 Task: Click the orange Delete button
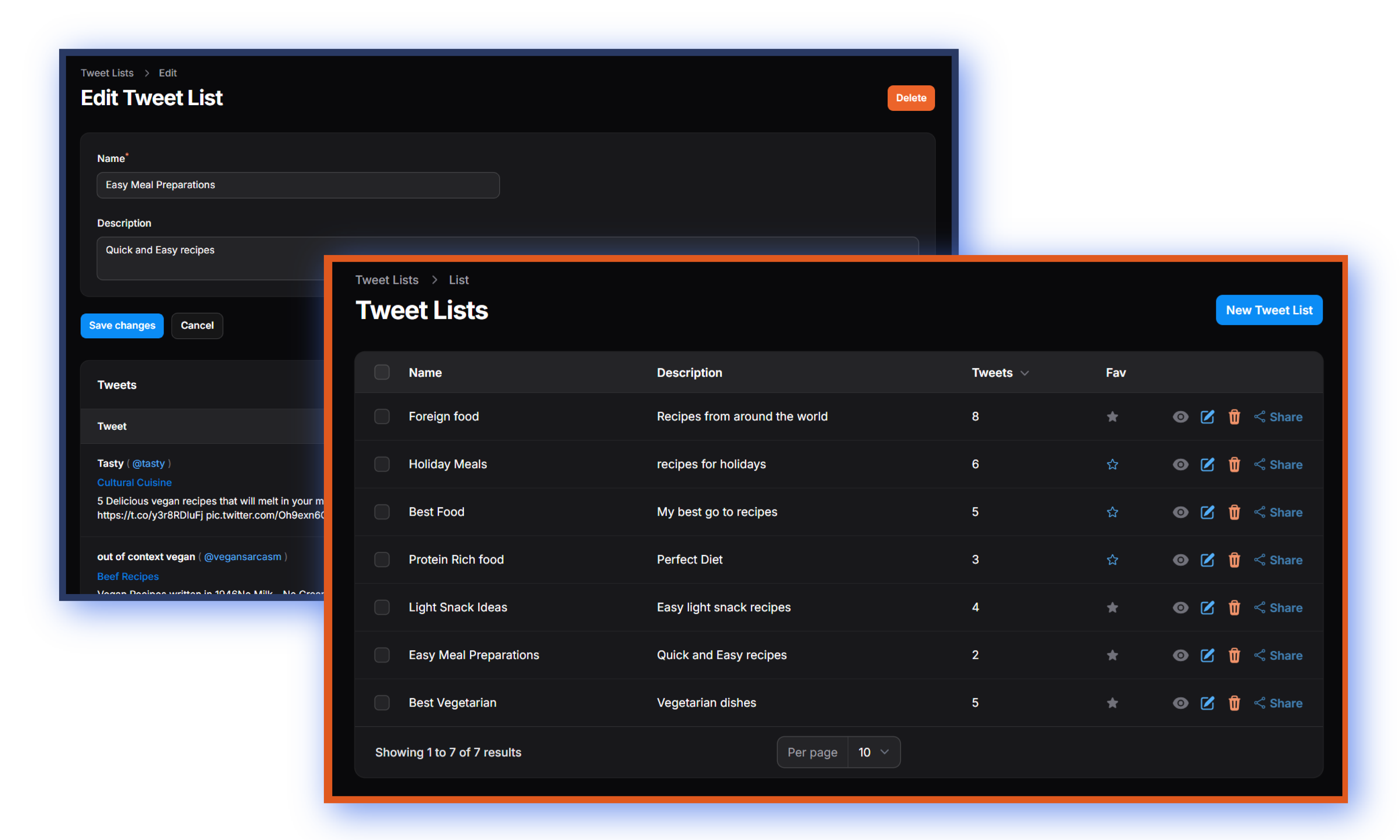pyautogui.click(x=910, y=98)
